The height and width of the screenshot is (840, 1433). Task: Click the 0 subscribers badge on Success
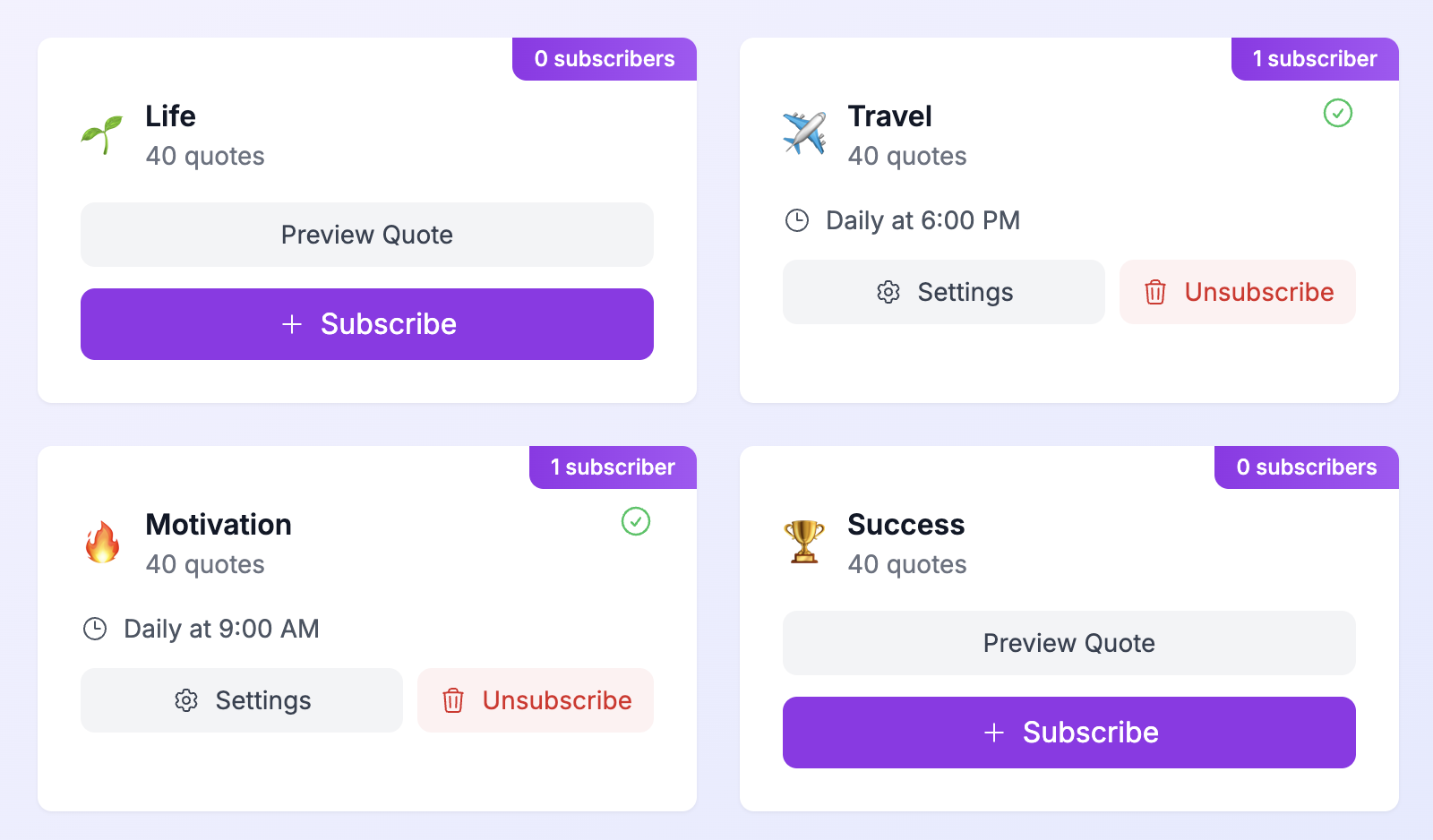[x=1307, y=467]
